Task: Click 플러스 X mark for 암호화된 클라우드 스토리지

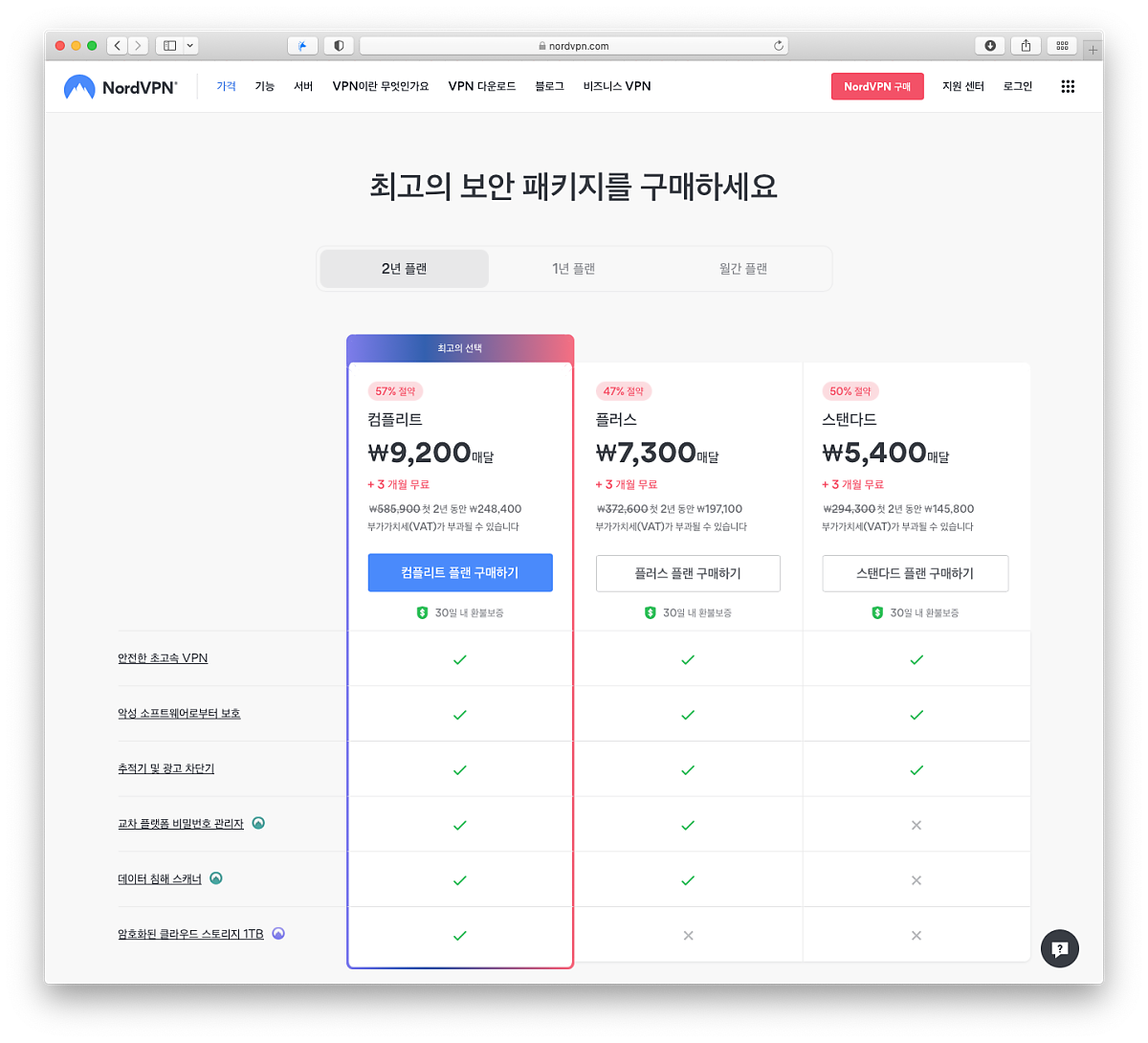Action: pos(688,936)
